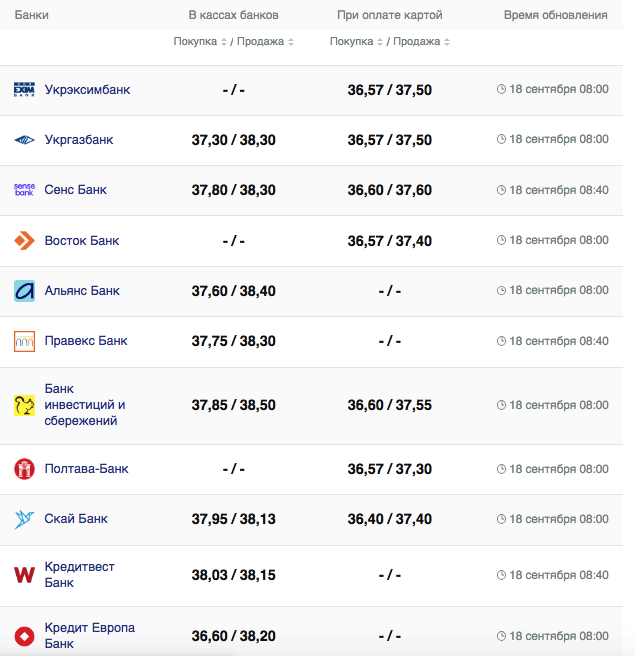
Task: Sort by Покупка in card payment column
Action: tap(356, 42)
